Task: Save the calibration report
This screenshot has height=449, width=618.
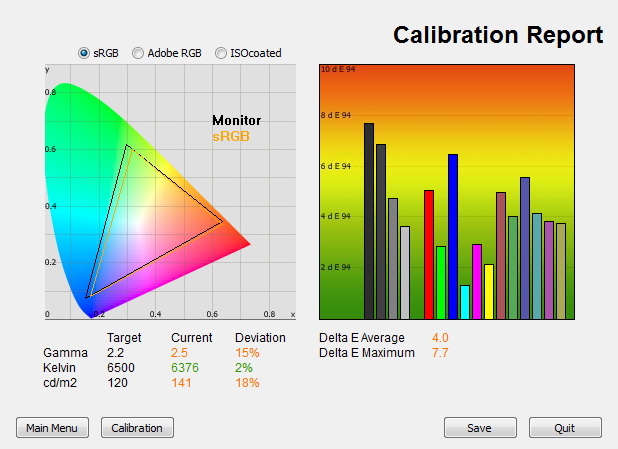Action: coord(480,428)
